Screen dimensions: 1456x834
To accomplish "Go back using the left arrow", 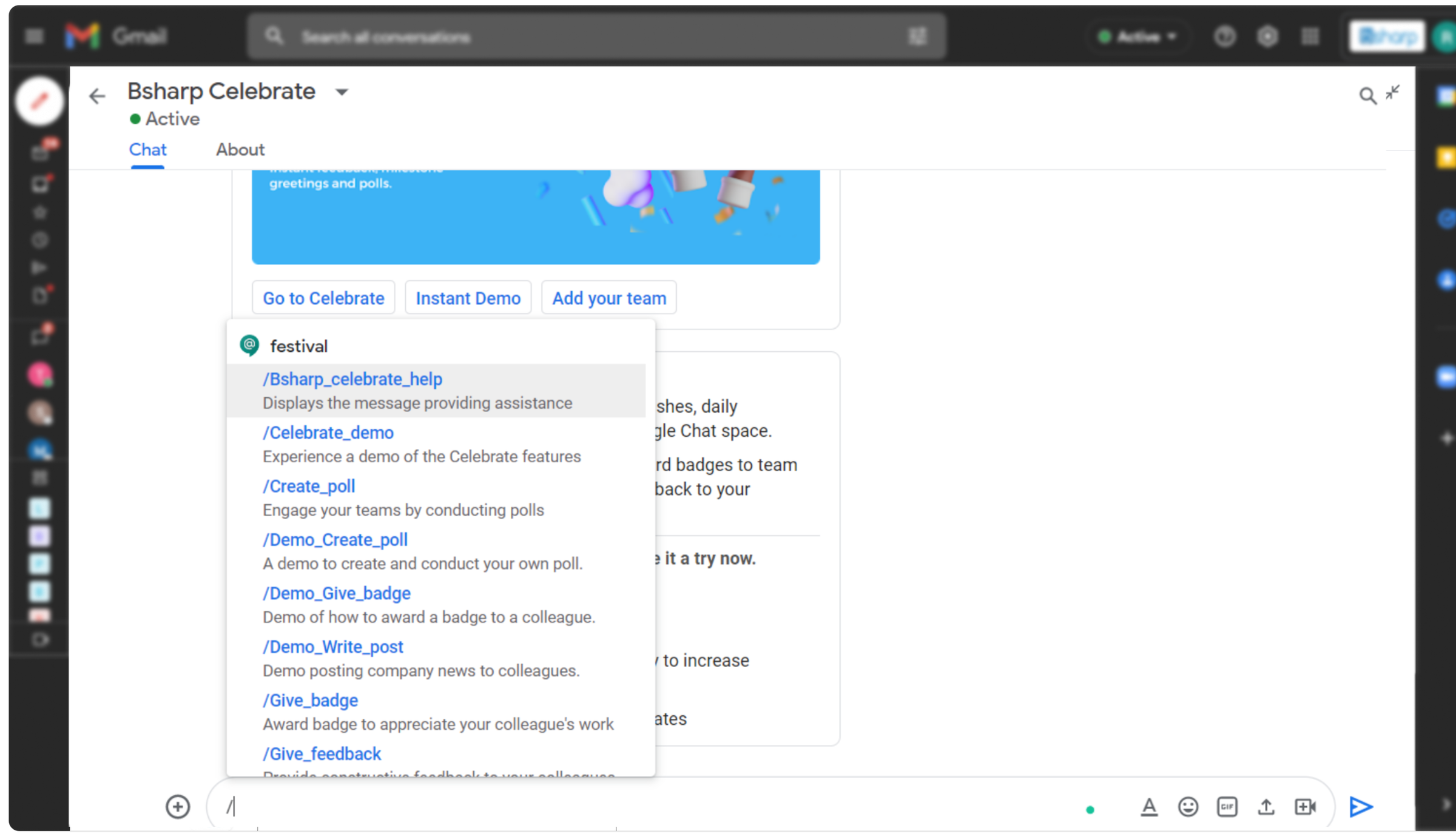I will tap(97, 96).
